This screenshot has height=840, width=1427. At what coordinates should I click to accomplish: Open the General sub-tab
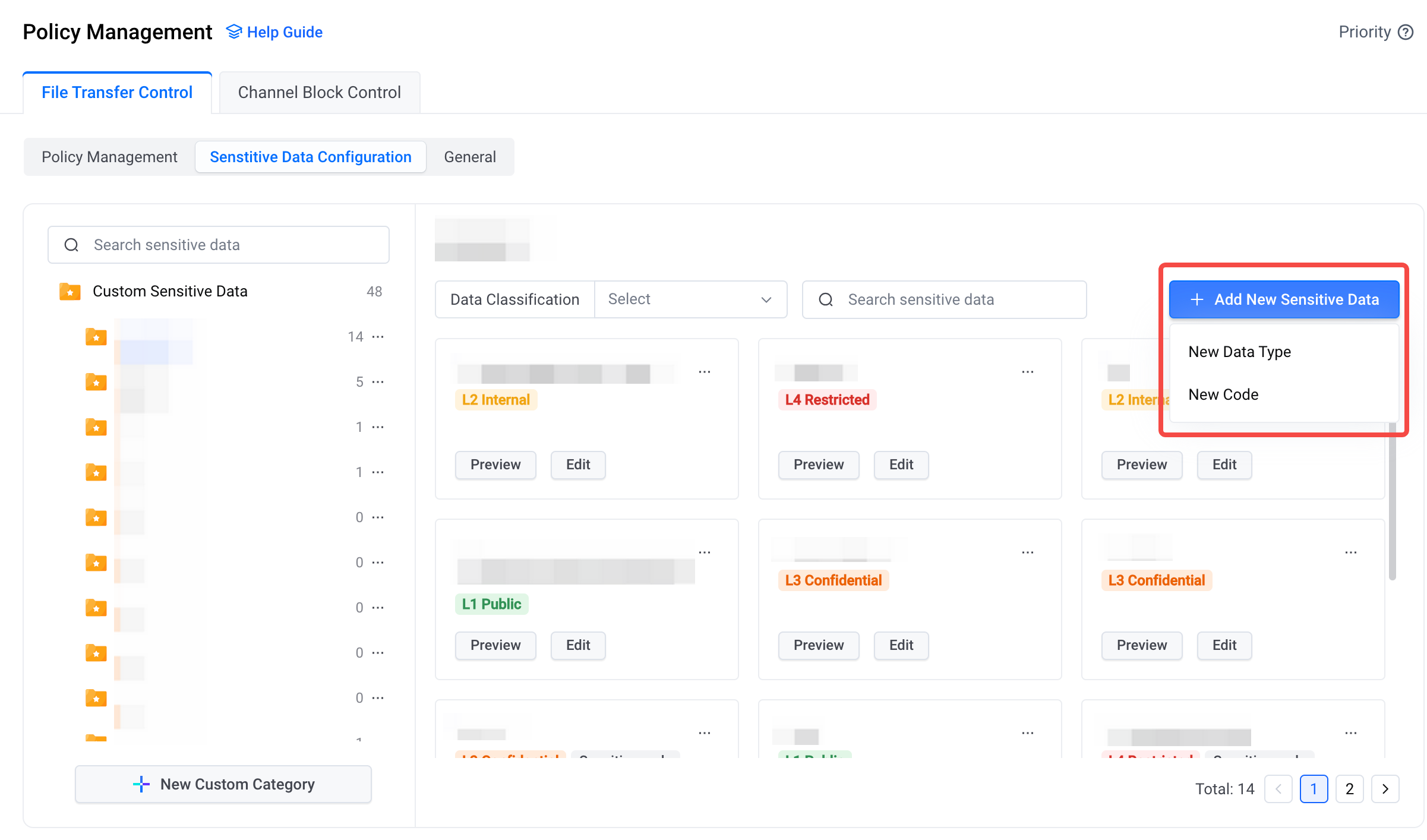tap(470, 157)
